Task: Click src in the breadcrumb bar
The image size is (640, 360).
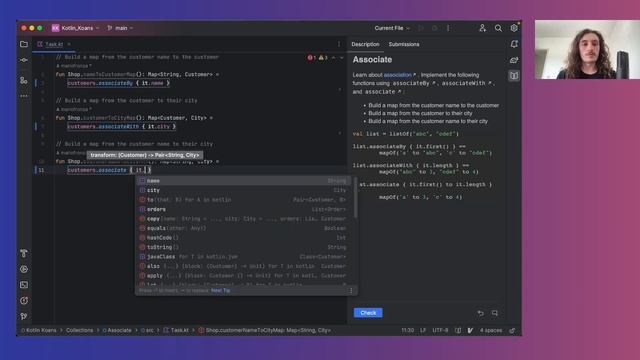Action: point(148,331)
